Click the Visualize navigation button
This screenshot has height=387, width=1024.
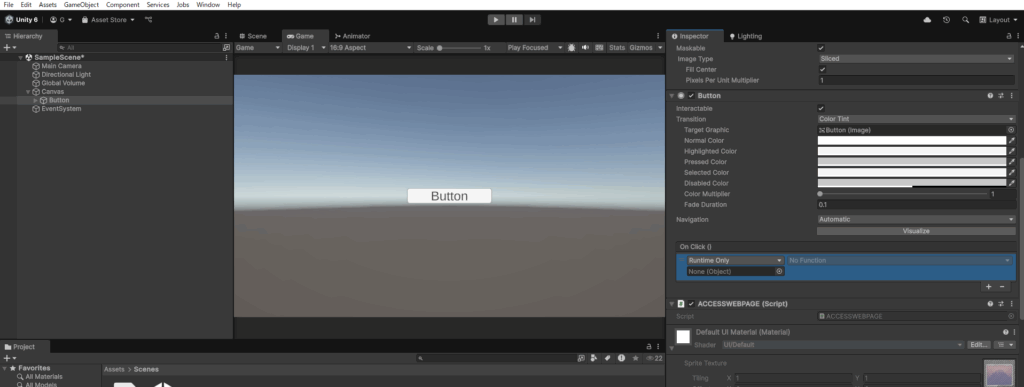916,231
